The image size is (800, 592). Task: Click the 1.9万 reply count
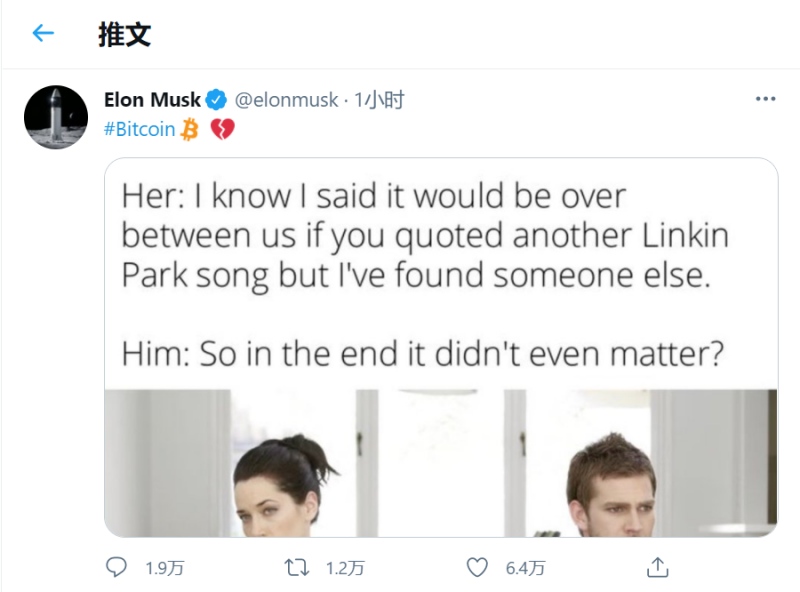point(164,568)
